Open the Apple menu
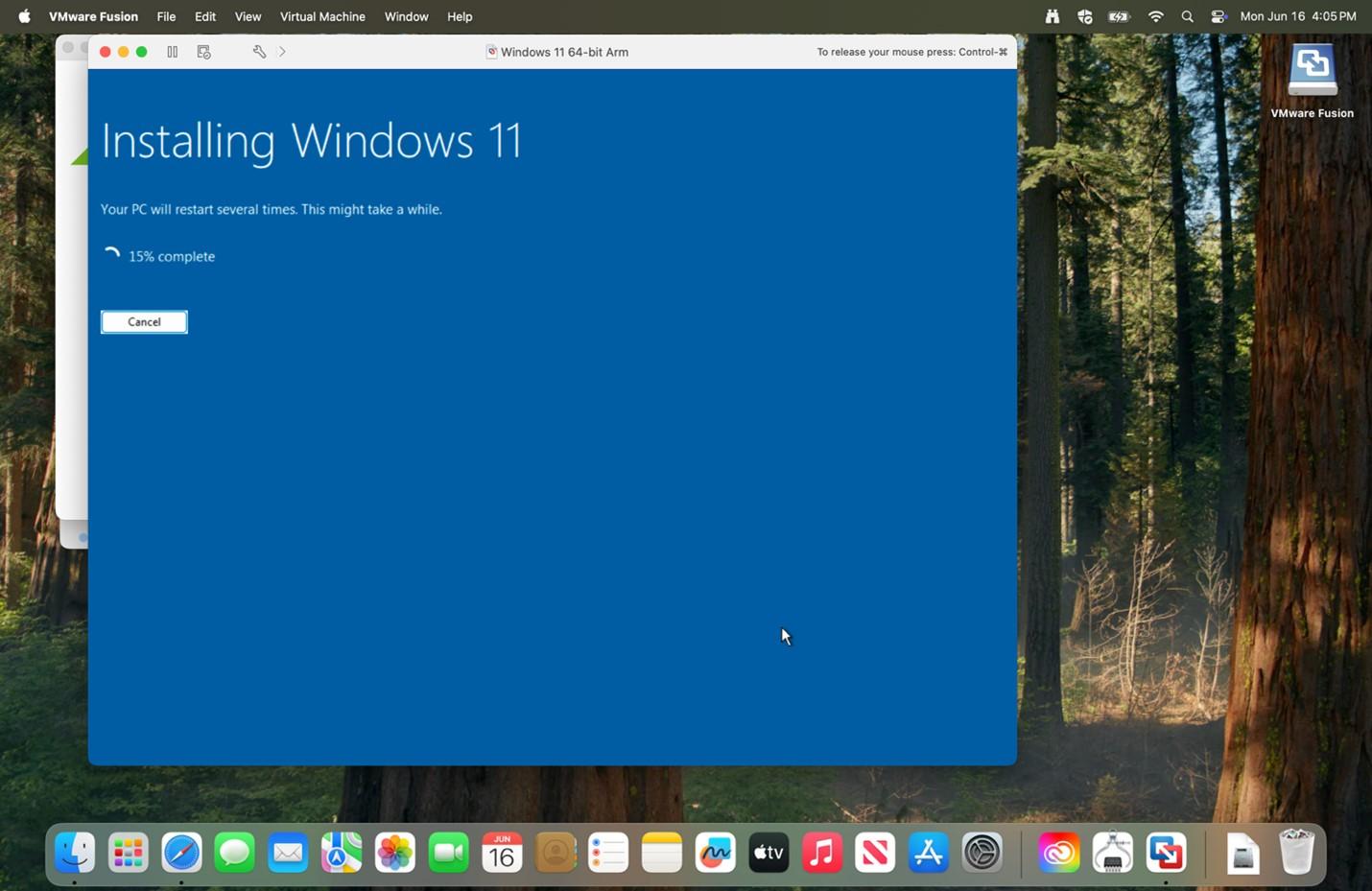The width and height of the screenshot is (1372, 891). click(24, 16)
